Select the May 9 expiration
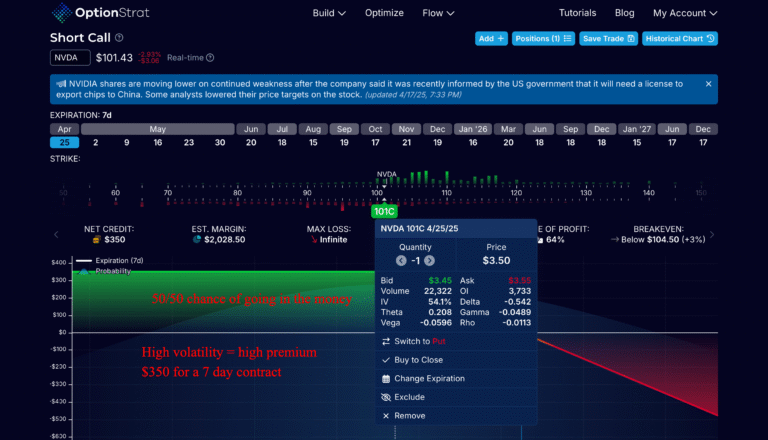 pos(127,143)
